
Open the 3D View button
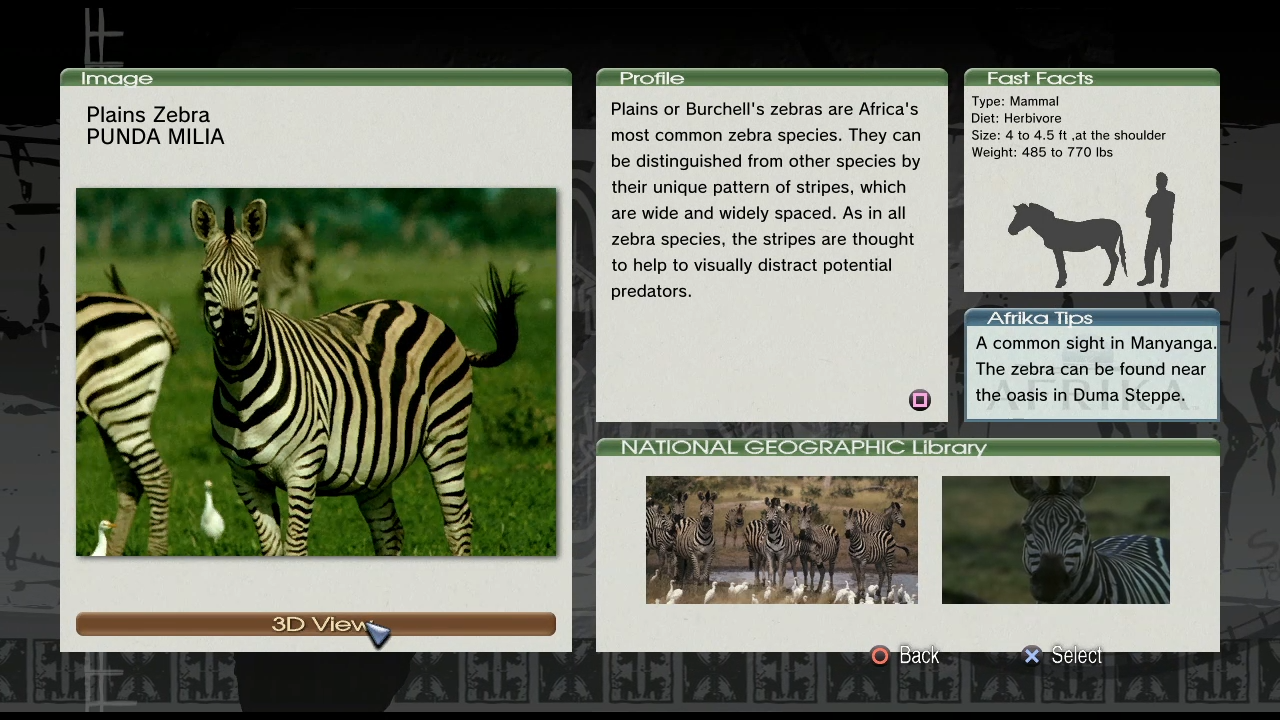[316, 624]
